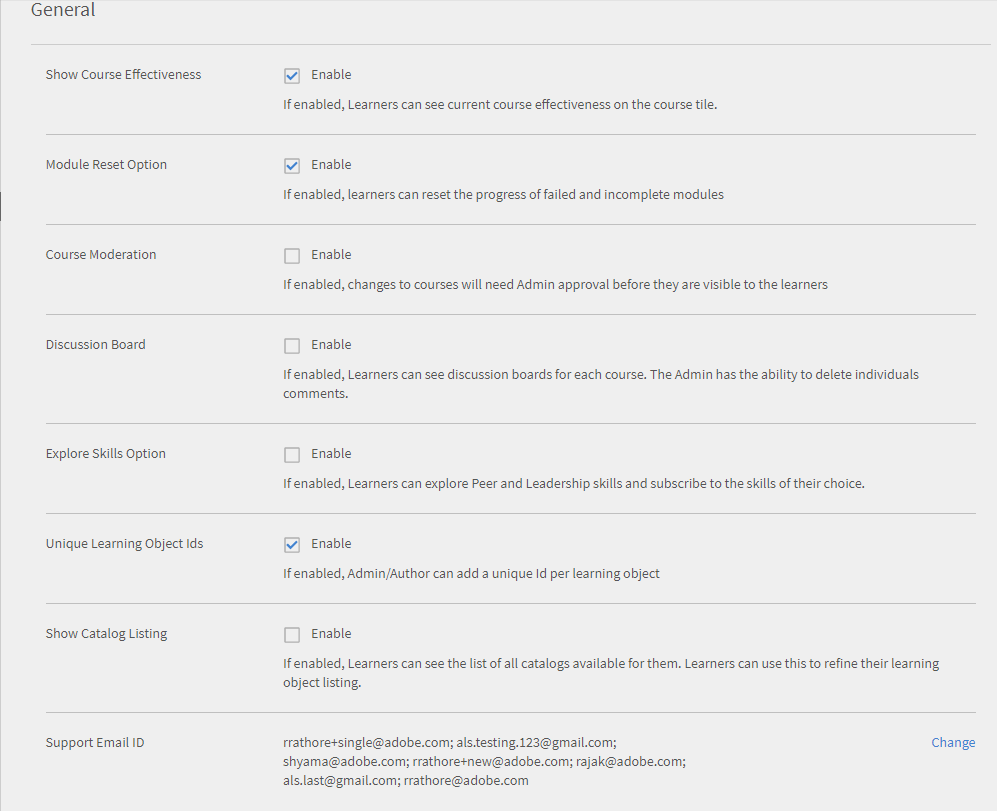Viewport: 997px width, 811px height.
Task: Uncheck the Unique Learning Object Ids checkbox
Action: click(292, 544)
